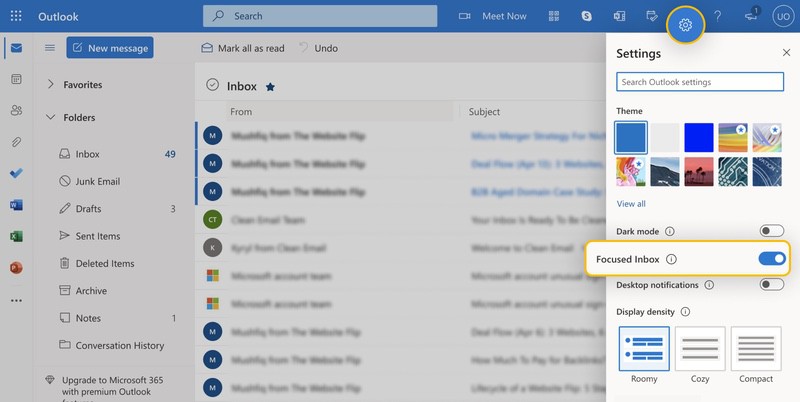Open the Inbox folder
The height and width of the screenshot is (402, 800).
117,154
